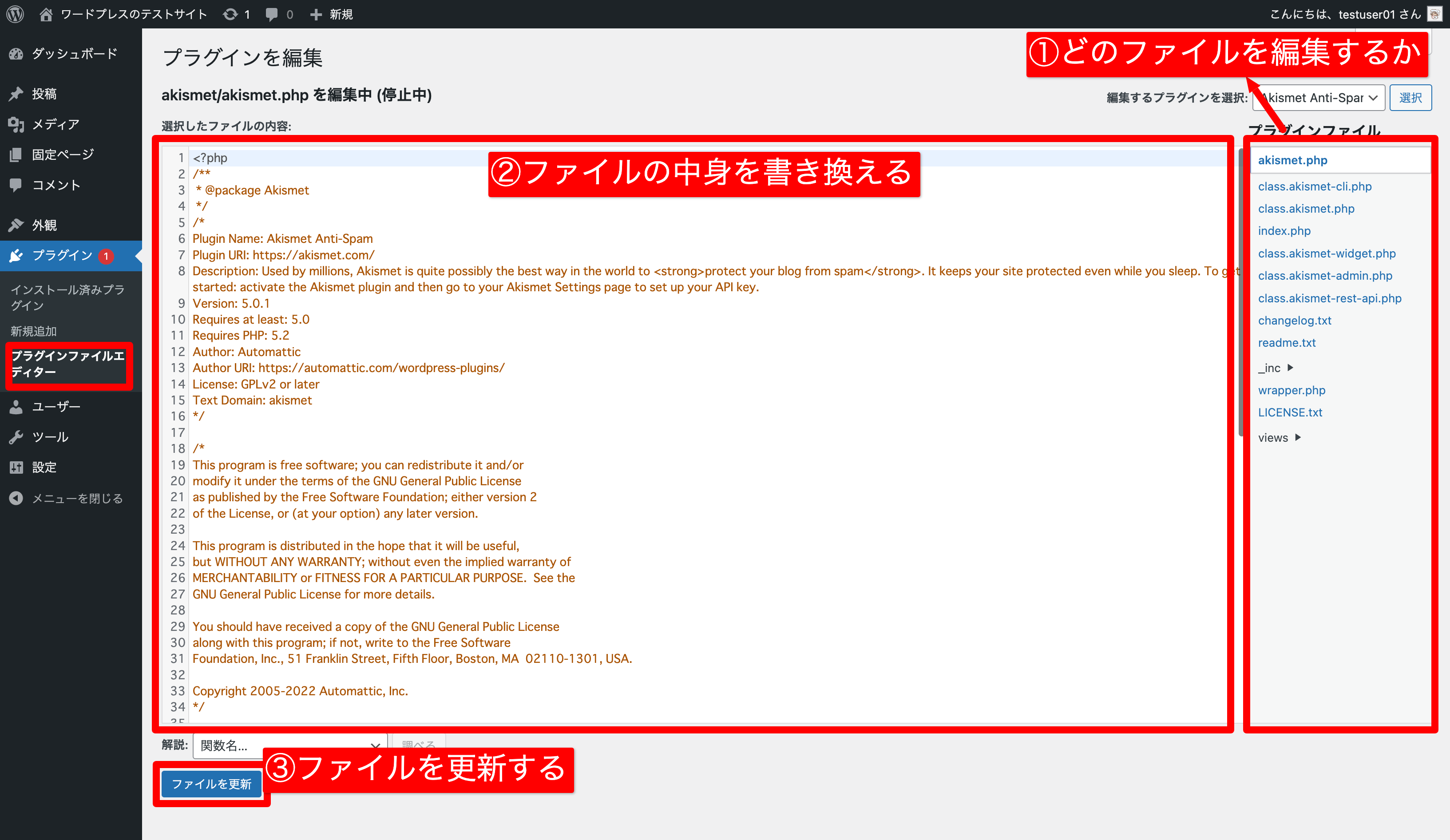This screenshot has width=1450, height=840.
Task: Open class.akismet.php file
Action: tap(1306, 209)
